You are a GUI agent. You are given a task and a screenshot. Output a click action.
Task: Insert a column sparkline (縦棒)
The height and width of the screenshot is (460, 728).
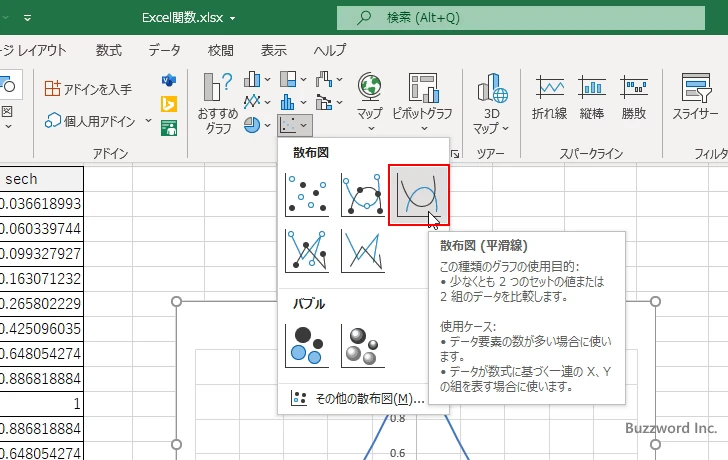(592, 97)
